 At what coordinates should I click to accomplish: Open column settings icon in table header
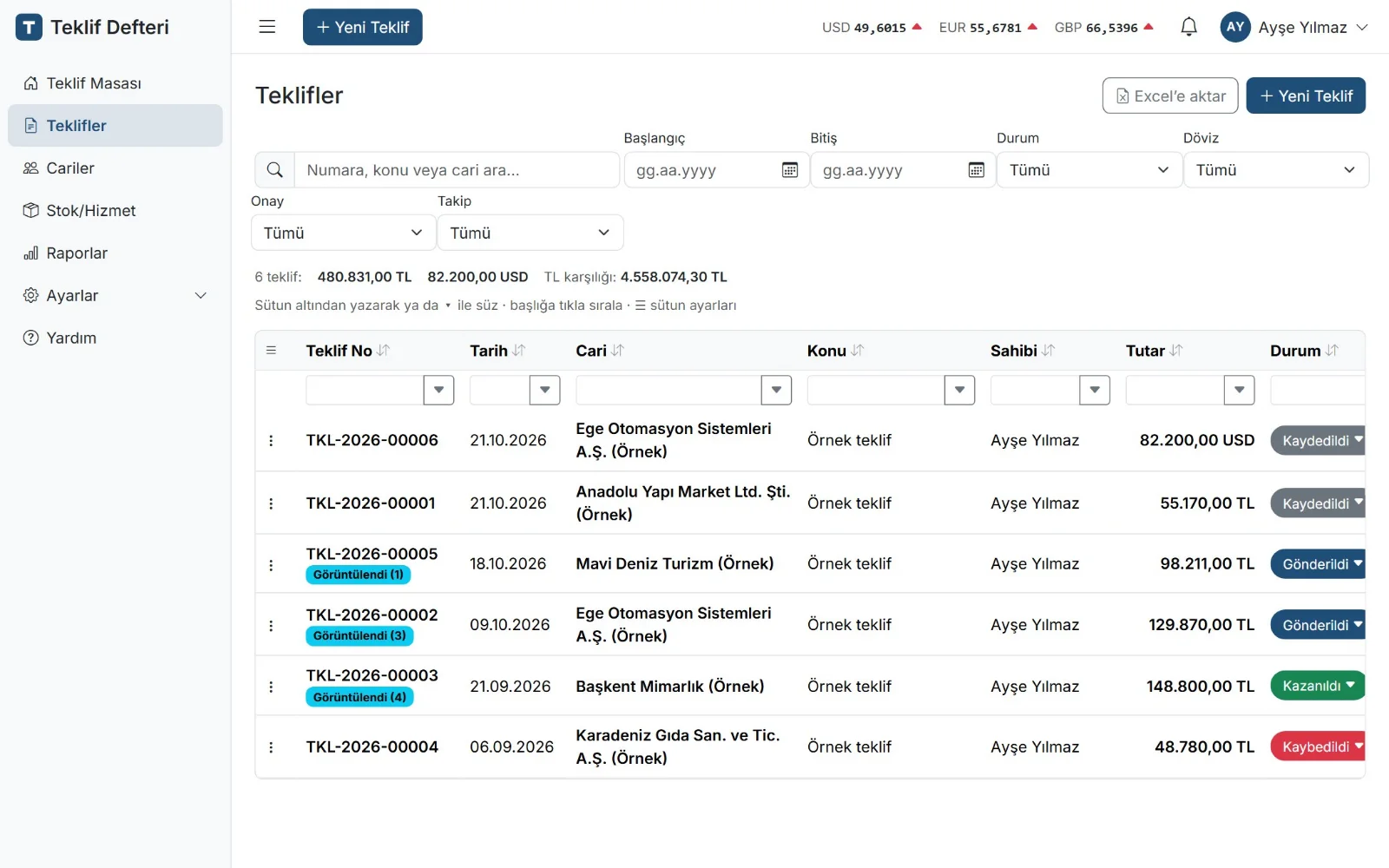[x=271, y=351]
